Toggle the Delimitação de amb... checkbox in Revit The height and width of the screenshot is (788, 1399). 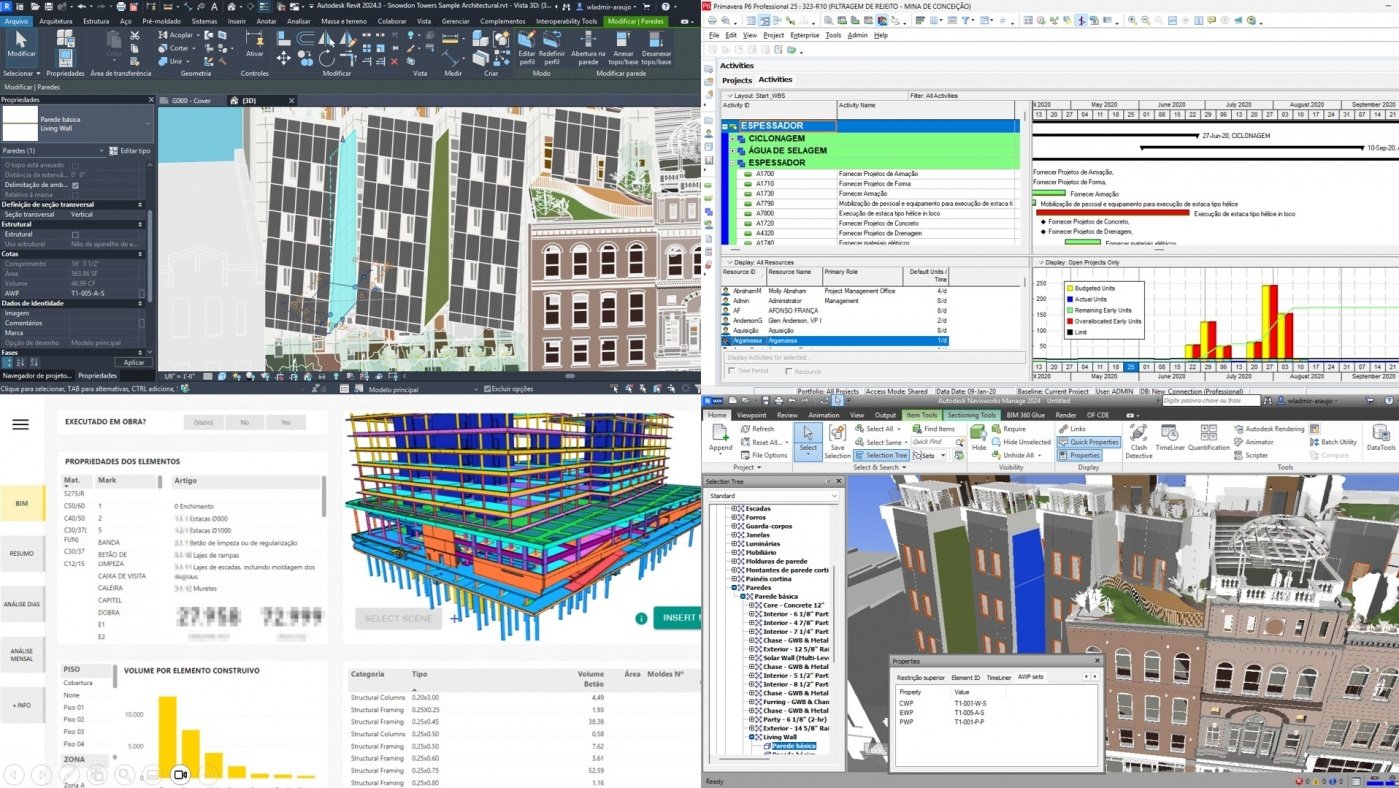(75, 185)
